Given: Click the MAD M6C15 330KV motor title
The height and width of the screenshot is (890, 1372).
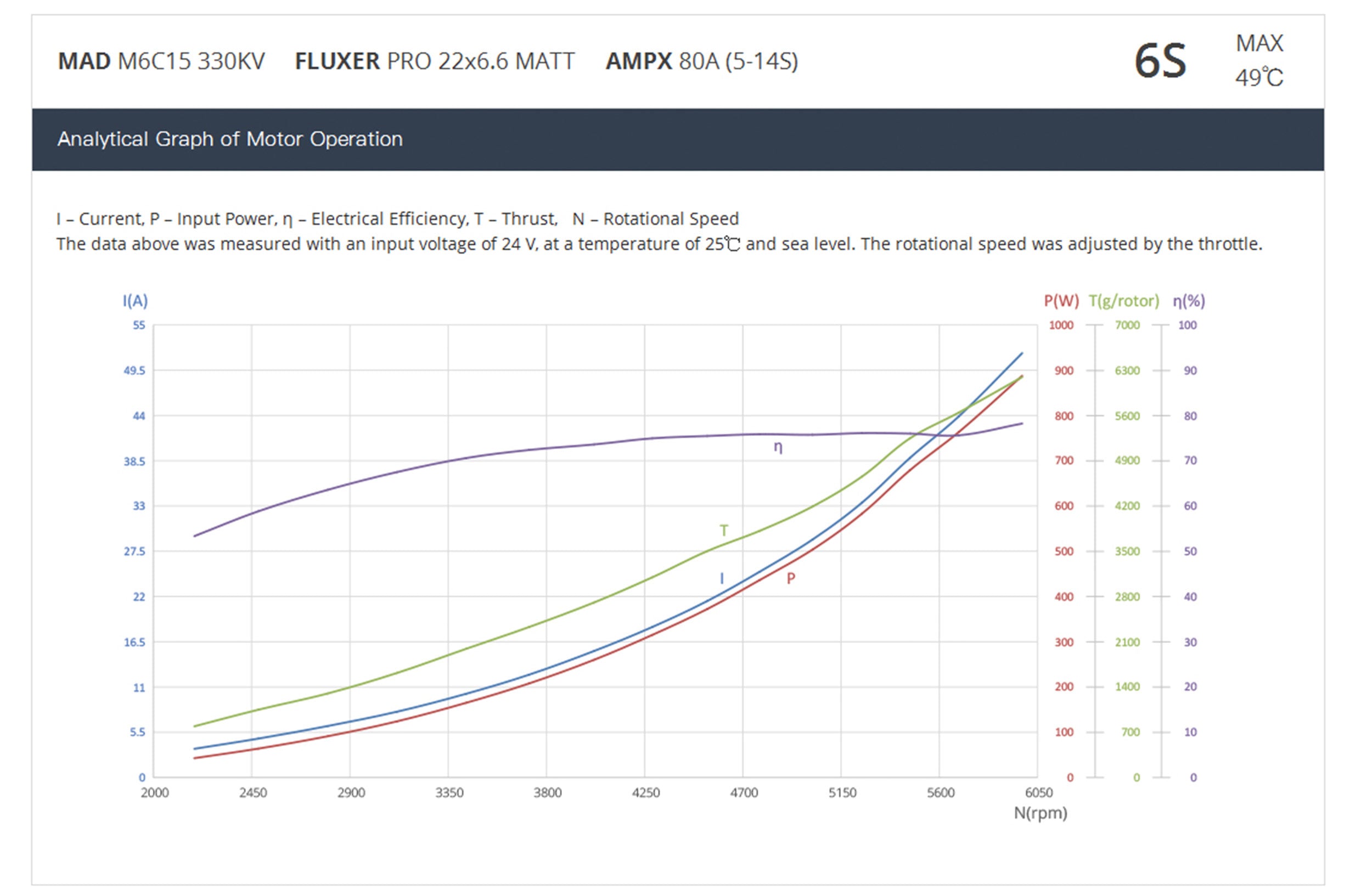Looking at the screenshot, I should click(161, 61).
